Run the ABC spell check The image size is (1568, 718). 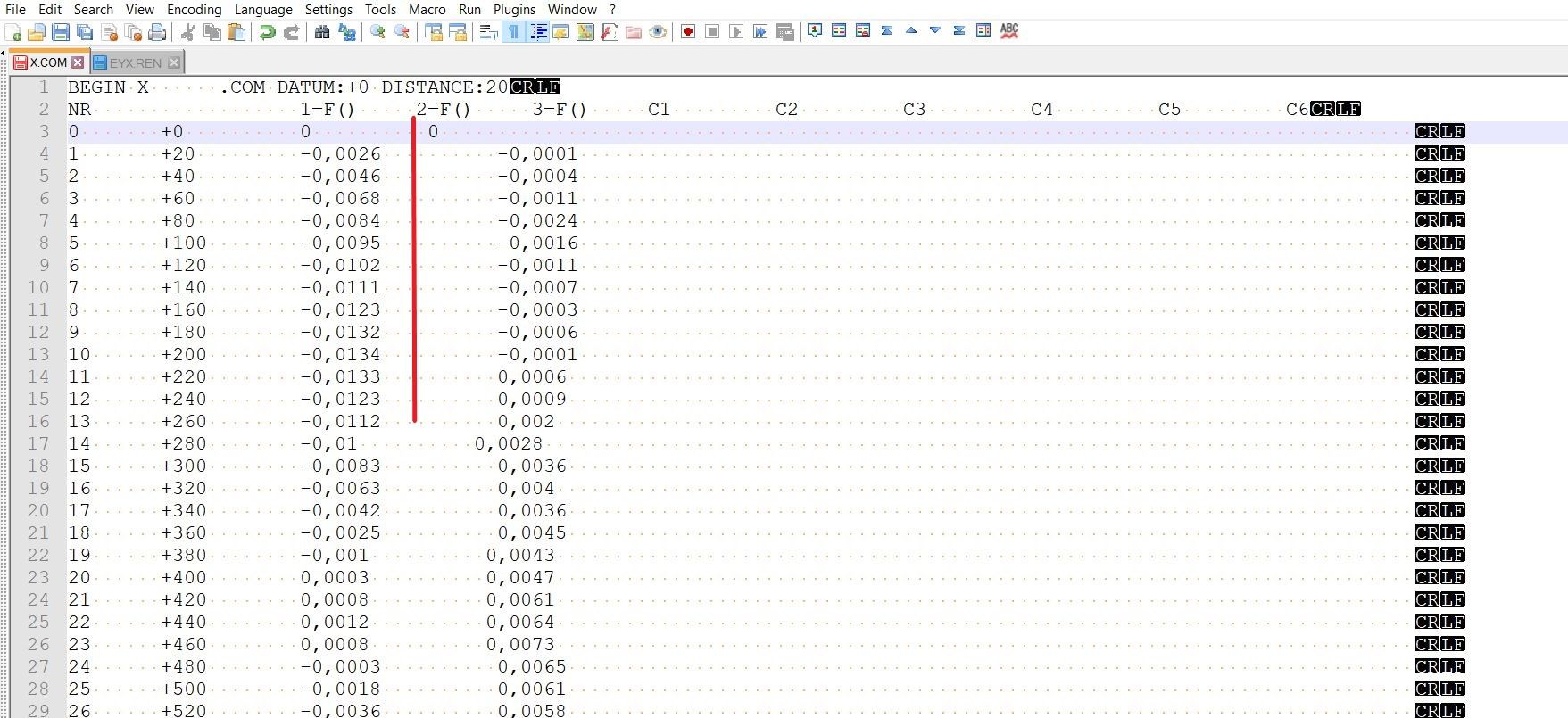[x=1009, y=30]
